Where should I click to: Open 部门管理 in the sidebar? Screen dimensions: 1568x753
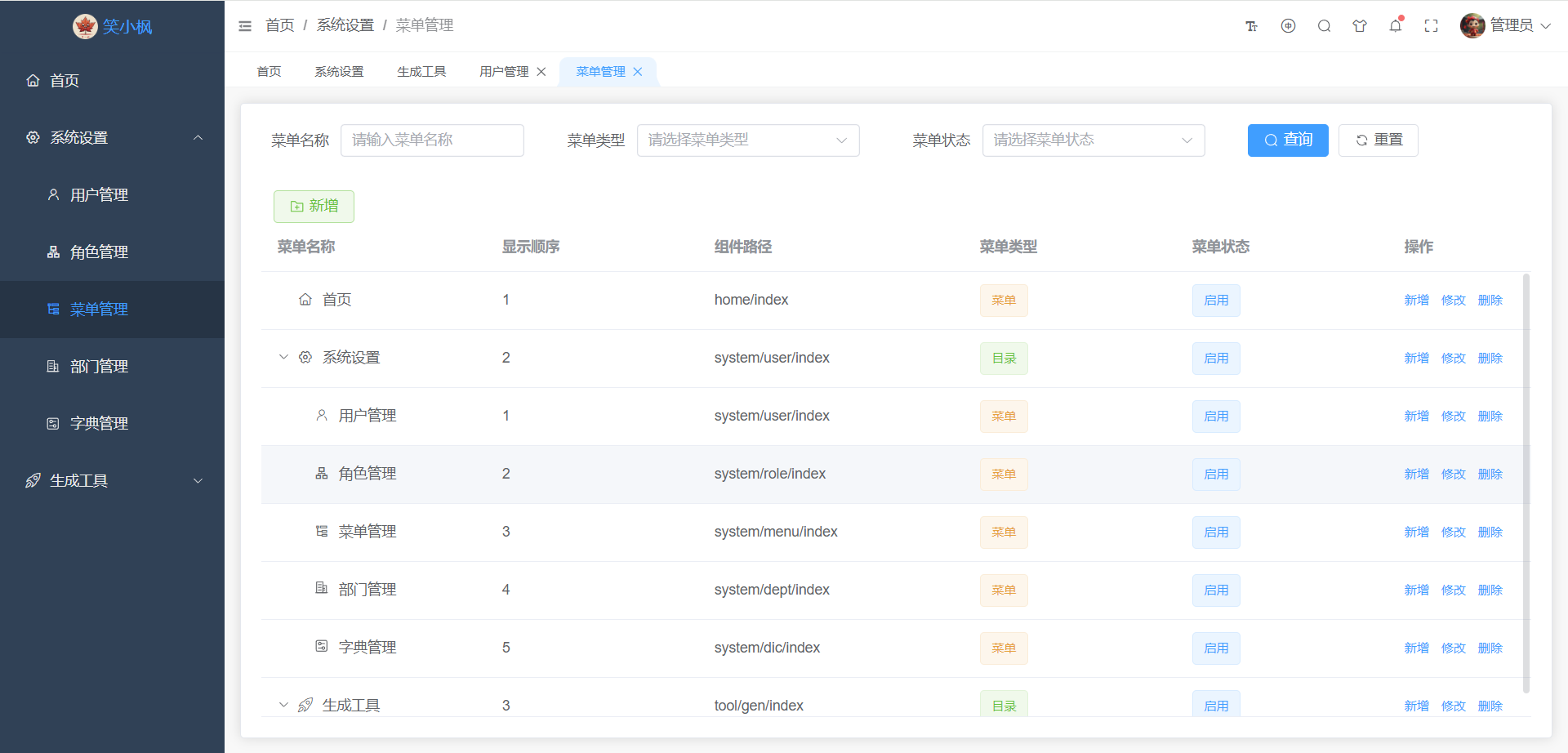tap(112, 367)
